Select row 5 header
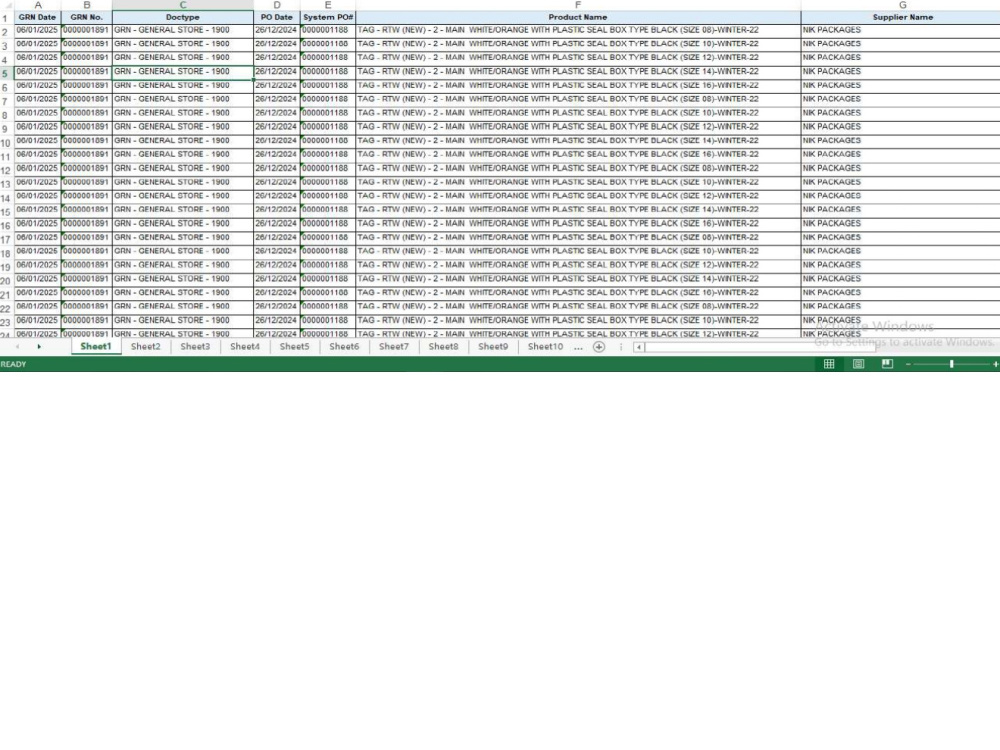 tap(5, 73)
